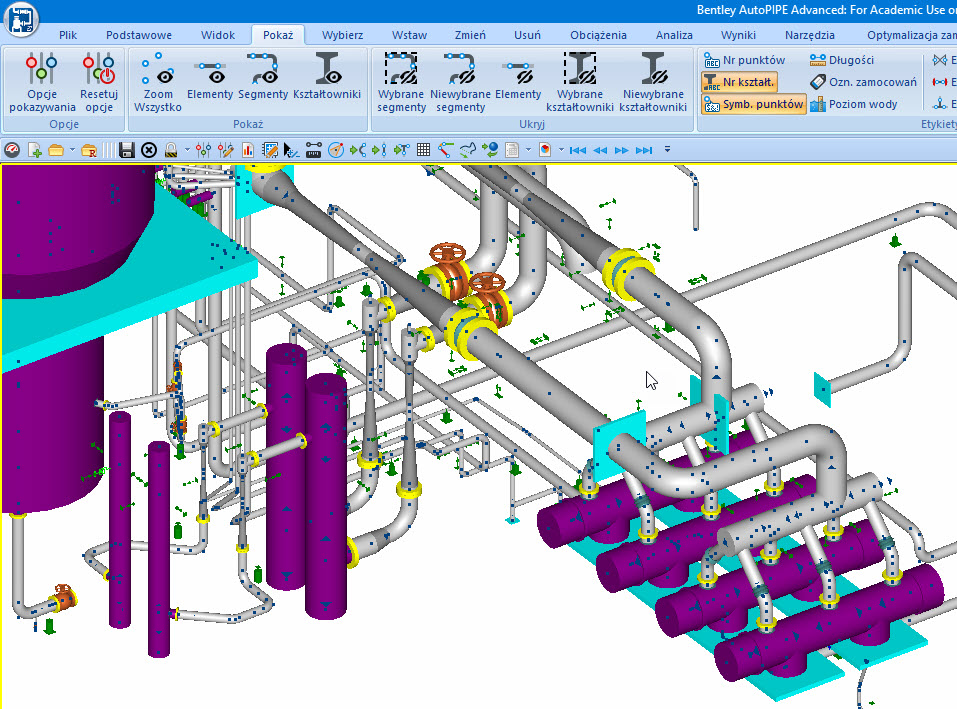Open a model with the folder icon
Image resolution: width=957 pixels, height=709 pixels.
[56, 149]
